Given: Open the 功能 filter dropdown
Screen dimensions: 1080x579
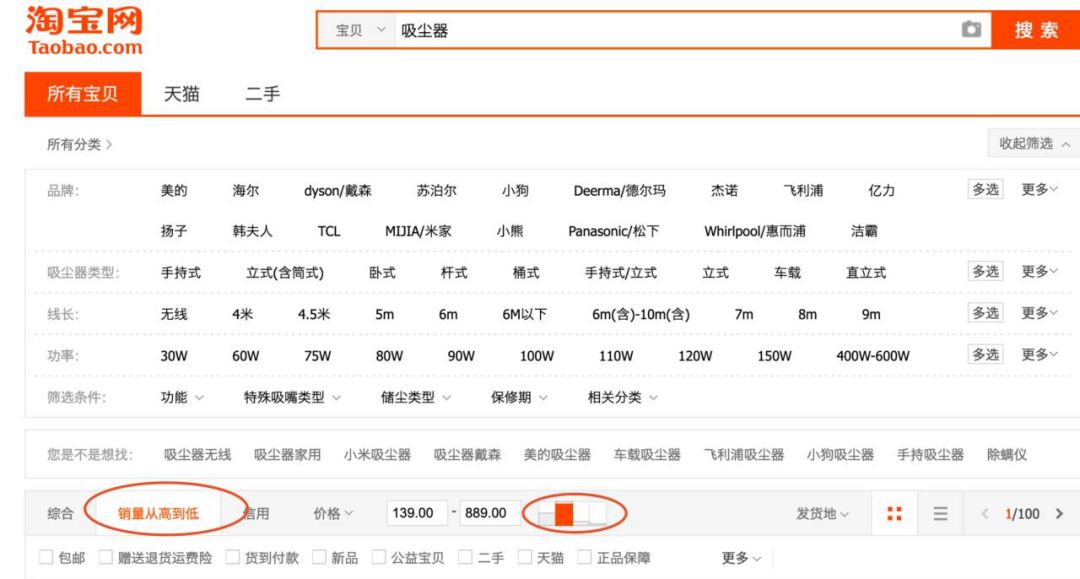Looking at the screenshot, I should (182, 397).
